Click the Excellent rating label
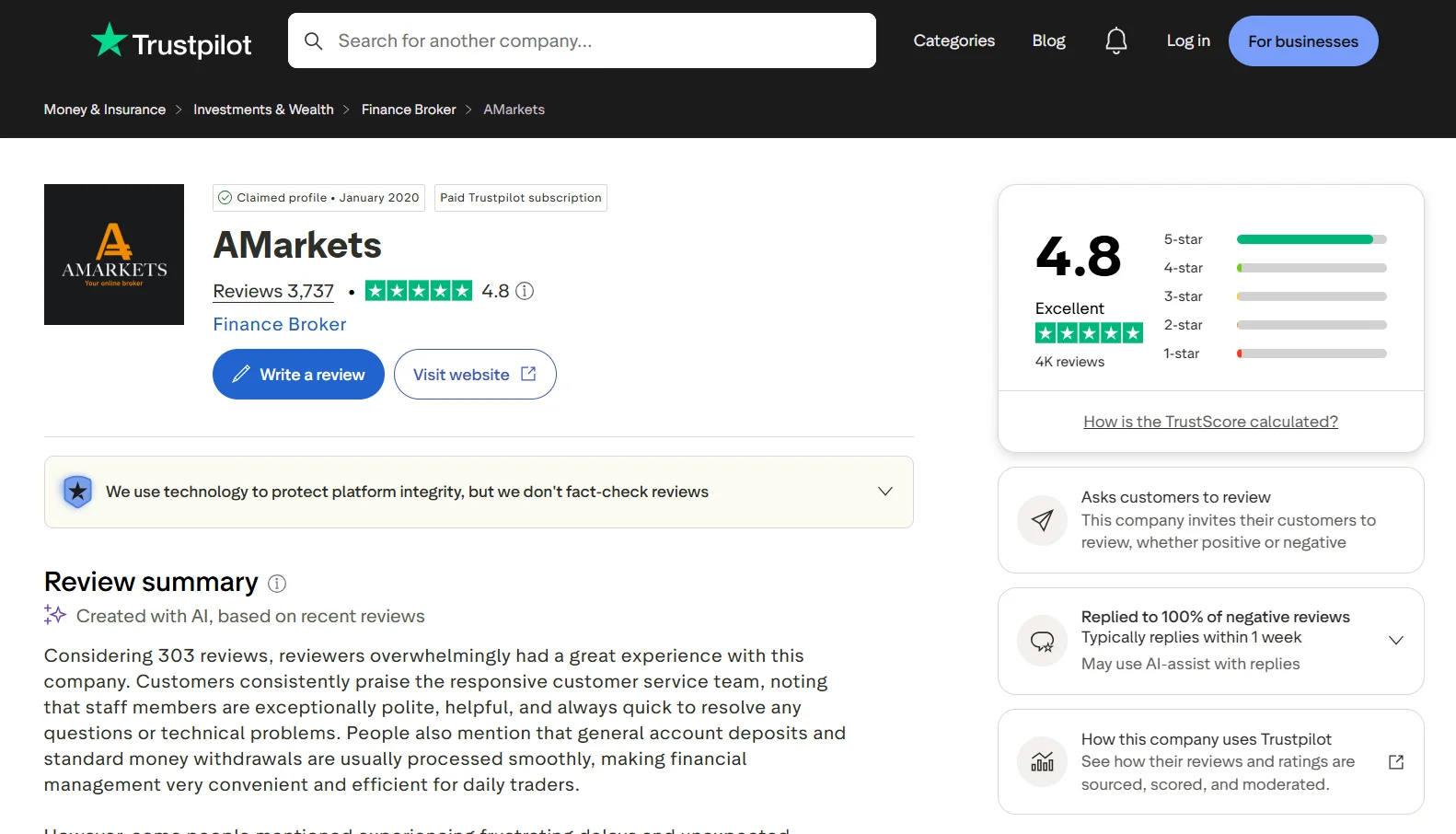Viewport: 1456px width, 834px height. 1069,308
